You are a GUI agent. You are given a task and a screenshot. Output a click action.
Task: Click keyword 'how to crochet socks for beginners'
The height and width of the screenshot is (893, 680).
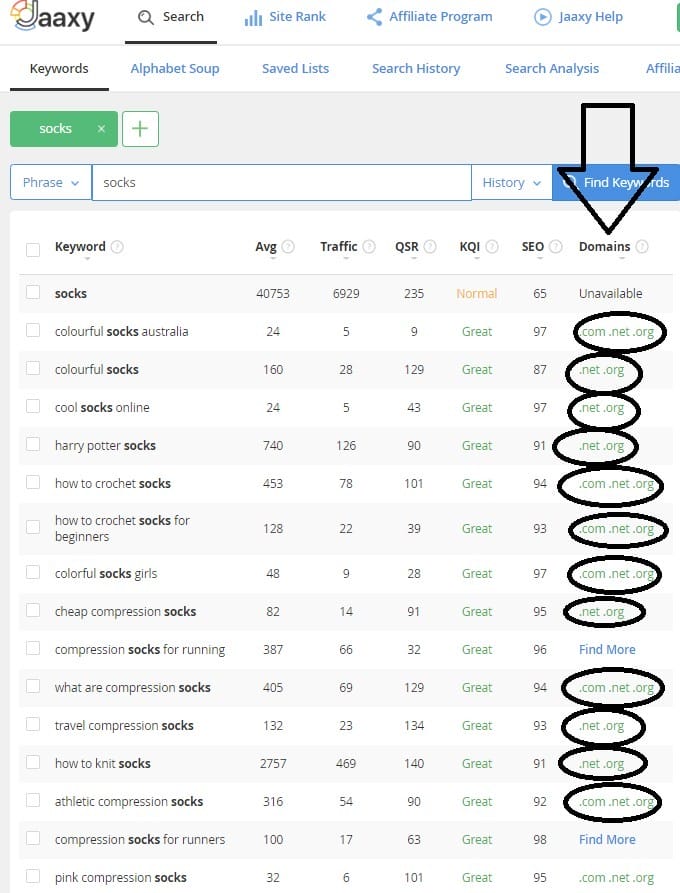pos(122,529)
